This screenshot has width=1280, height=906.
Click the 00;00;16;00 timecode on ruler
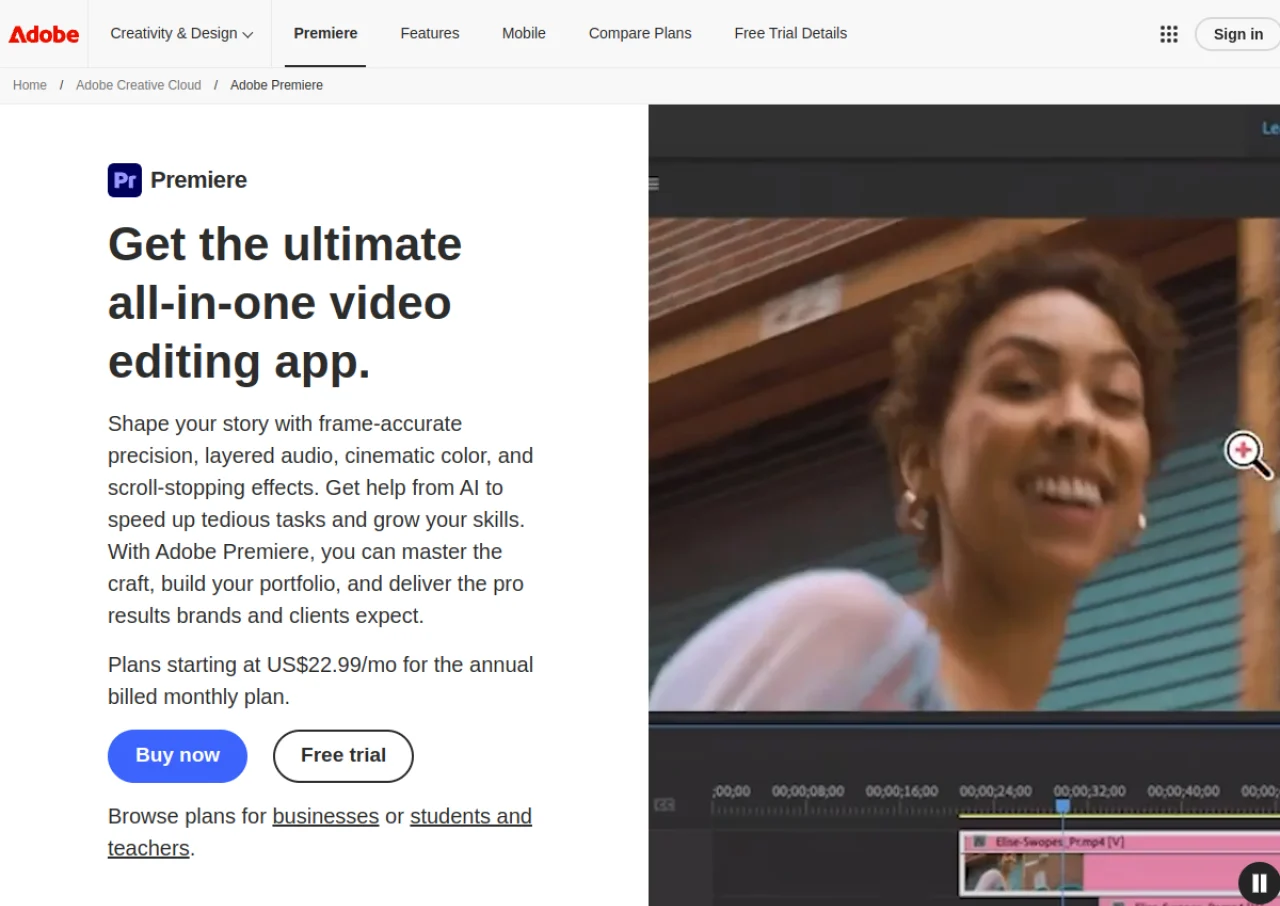tap(902, 791)
